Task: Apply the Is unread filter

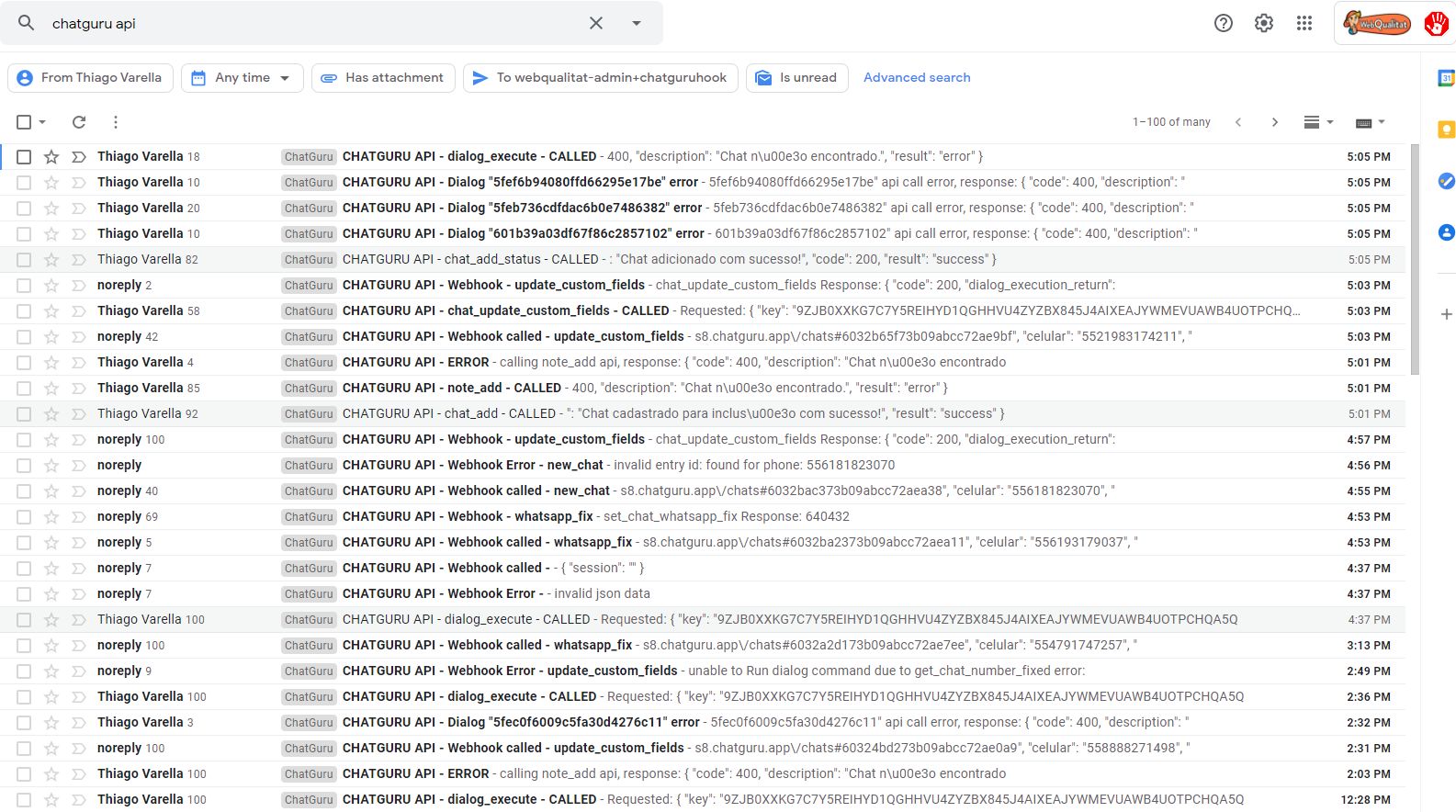Action: [797, 78]
